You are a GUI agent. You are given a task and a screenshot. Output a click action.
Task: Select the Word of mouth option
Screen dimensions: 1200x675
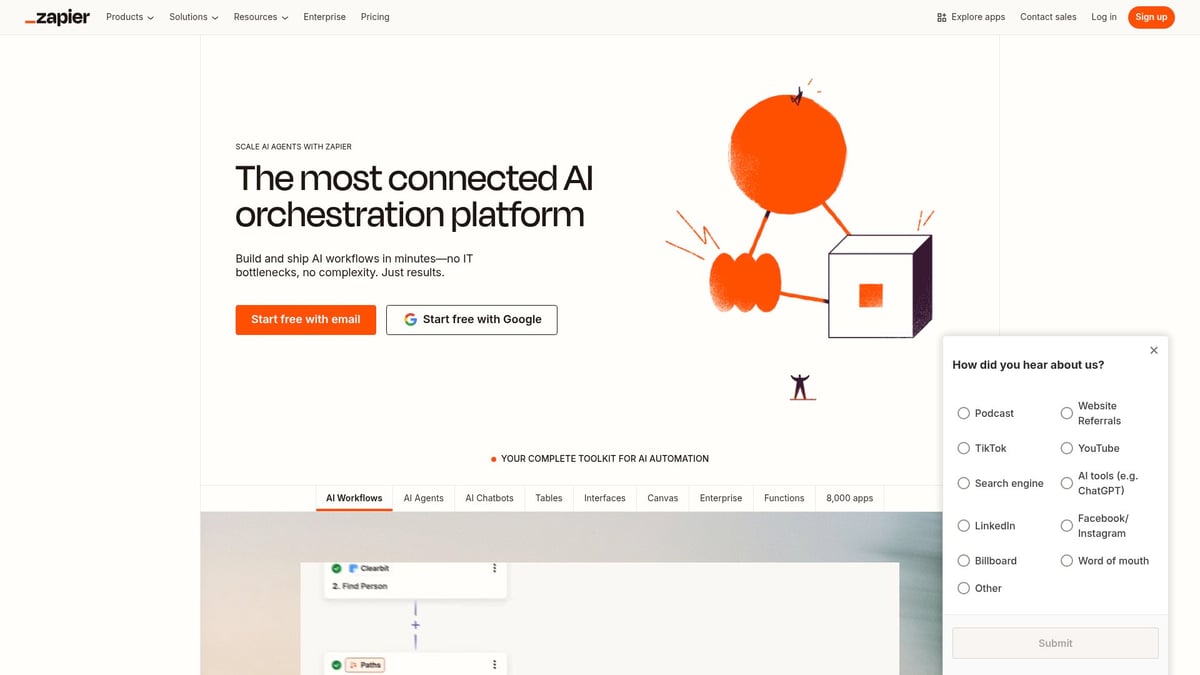1067,561
